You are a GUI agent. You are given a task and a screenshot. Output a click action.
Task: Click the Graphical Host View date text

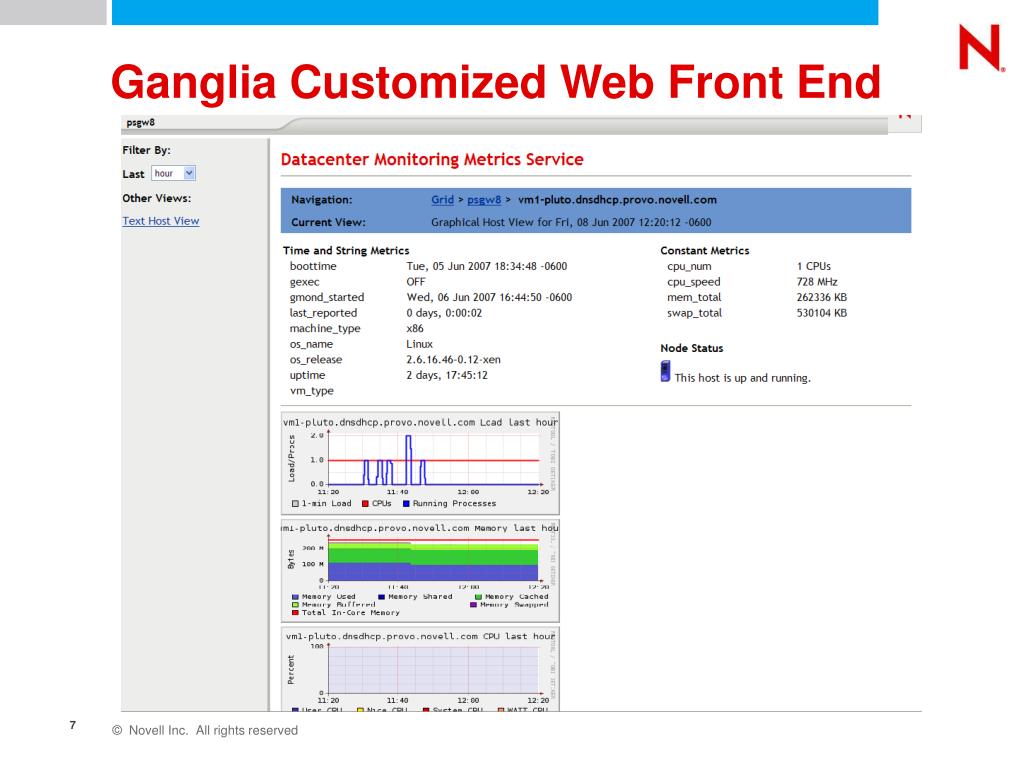click(571, 222)
